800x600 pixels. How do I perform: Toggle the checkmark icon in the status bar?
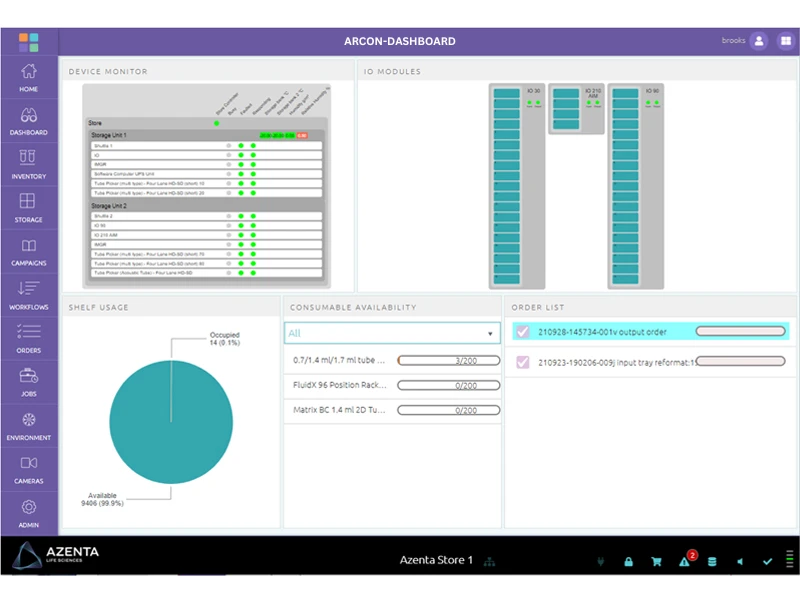(768, 561)
